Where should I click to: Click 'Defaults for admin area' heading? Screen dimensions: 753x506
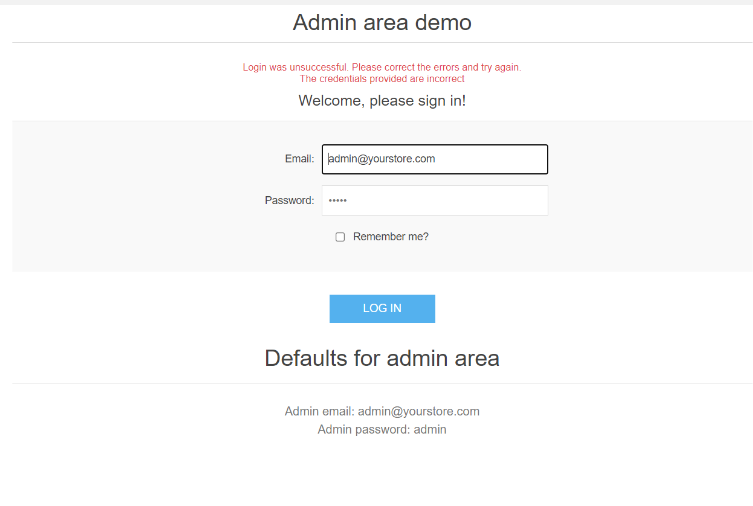pos(382,358)
